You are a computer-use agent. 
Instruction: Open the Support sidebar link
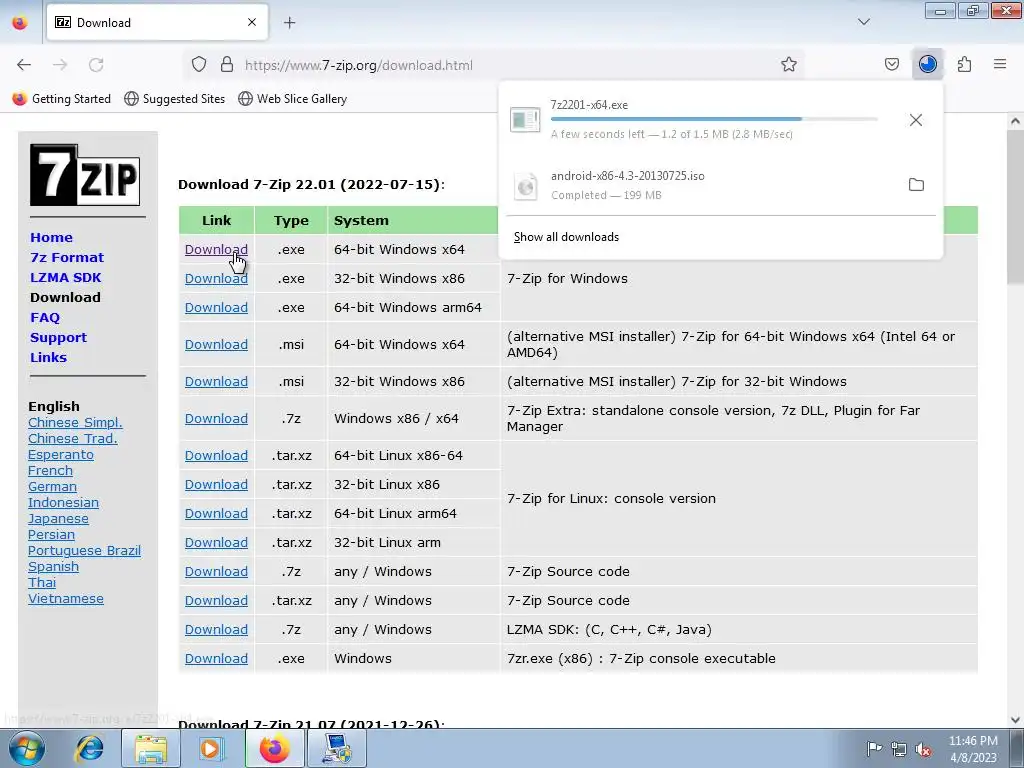[x=58, y=338]
